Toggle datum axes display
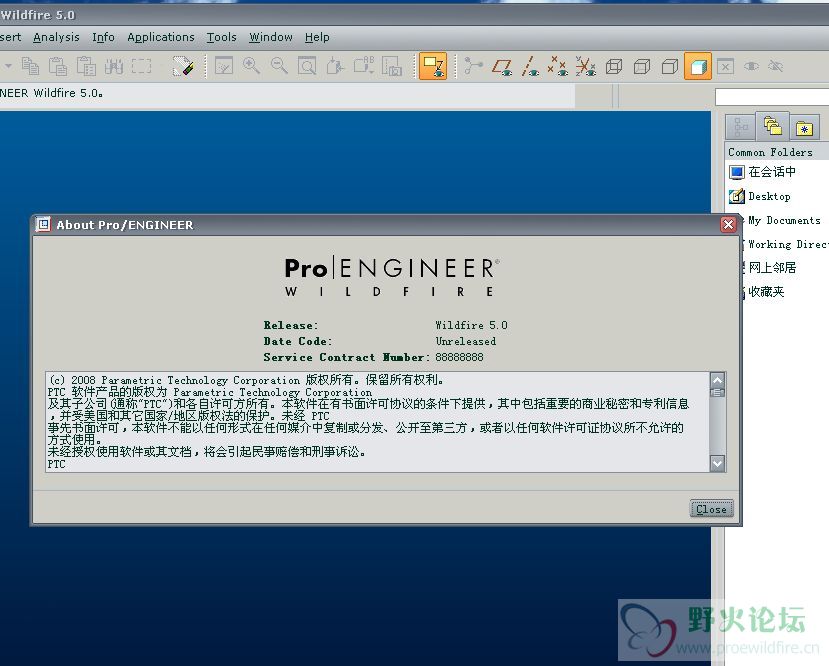 coord(530,66)
